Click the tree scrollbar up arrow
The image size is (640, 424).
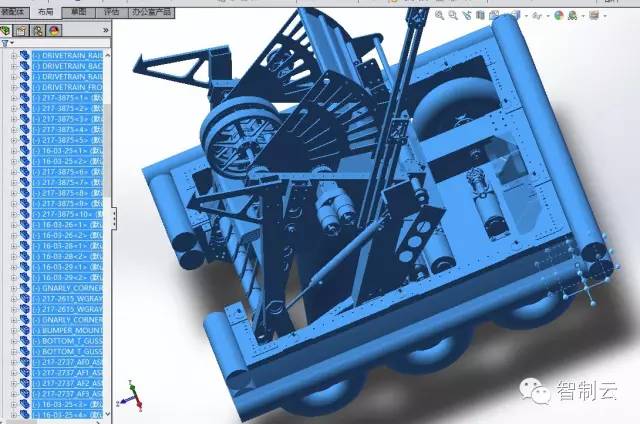click(x=107, y=54)
